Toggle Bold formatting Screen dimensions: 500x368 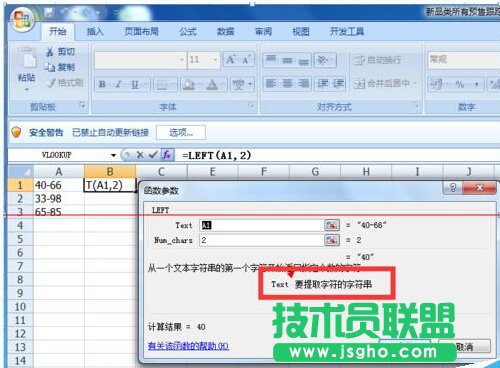point(102,84)
